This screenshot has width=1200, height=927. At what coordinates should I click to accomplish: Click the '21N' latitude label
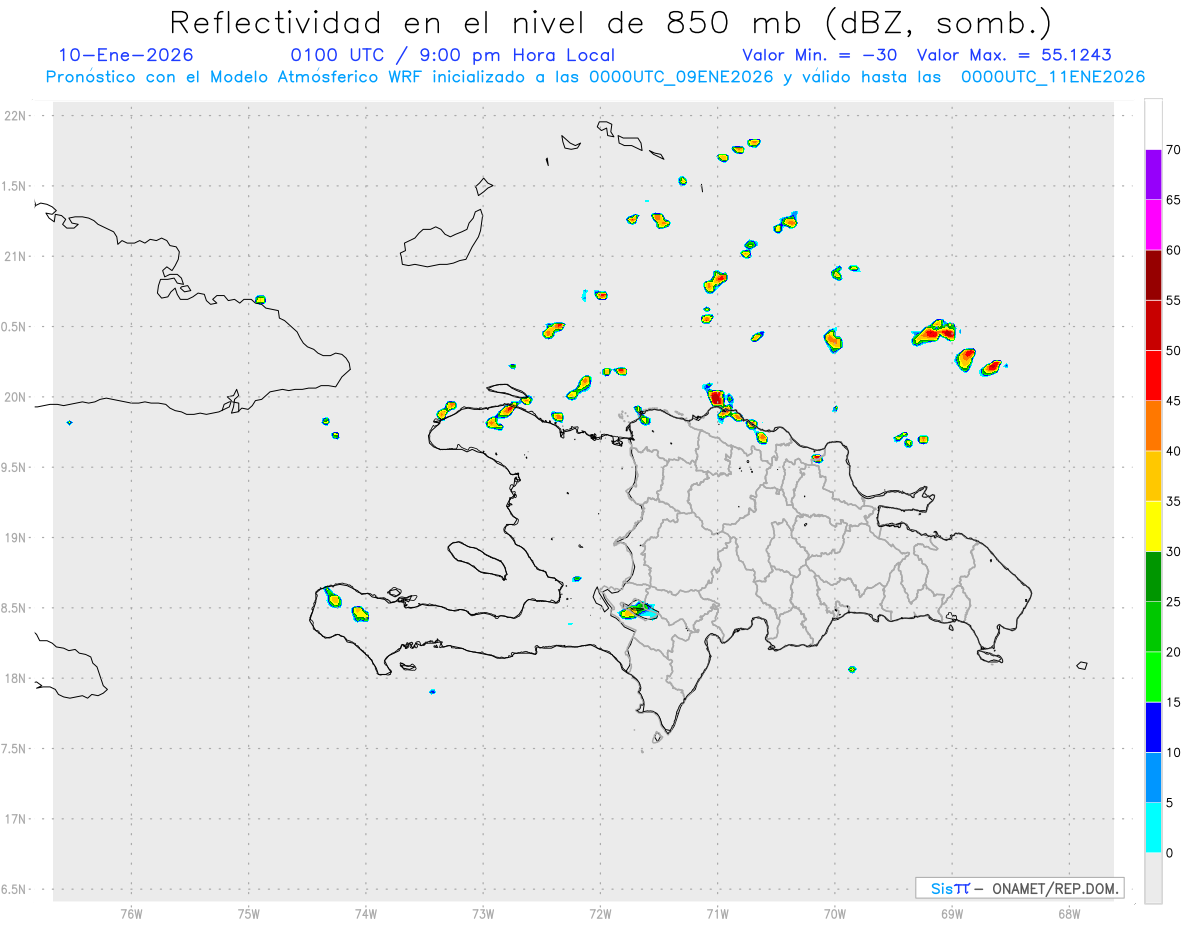[15, 256]
